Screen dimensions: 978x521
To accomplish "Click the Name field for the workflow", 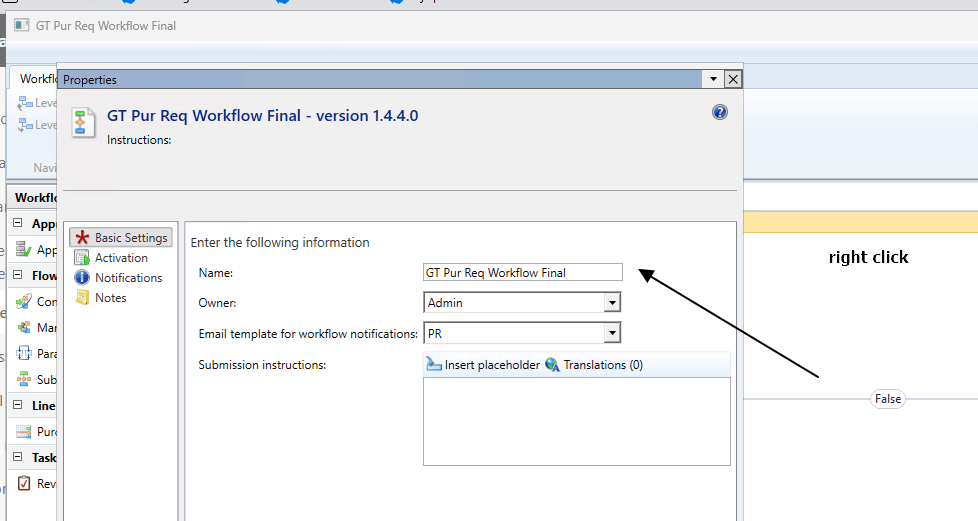I will click(522, 272).
